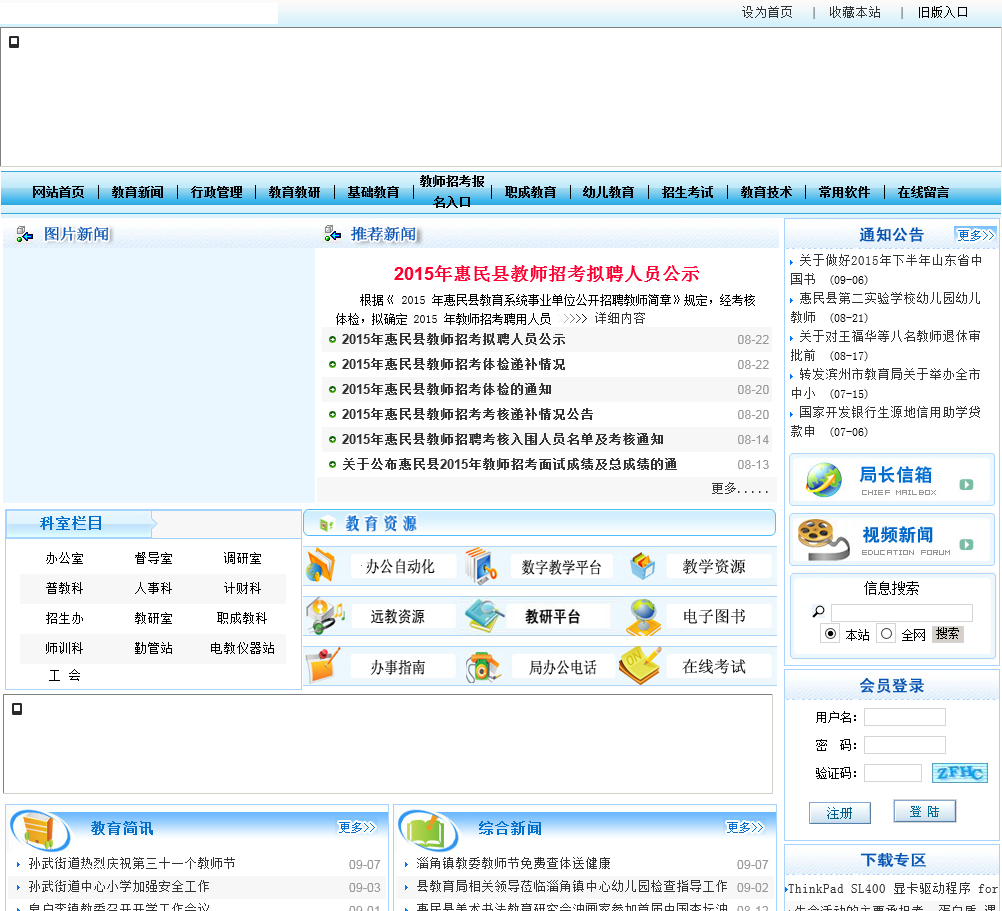Open 孙武街道热烈庆祝第三十一个教师节 article
The width and height of the screenshot is (1002, 911).
[x=132, y=863]
